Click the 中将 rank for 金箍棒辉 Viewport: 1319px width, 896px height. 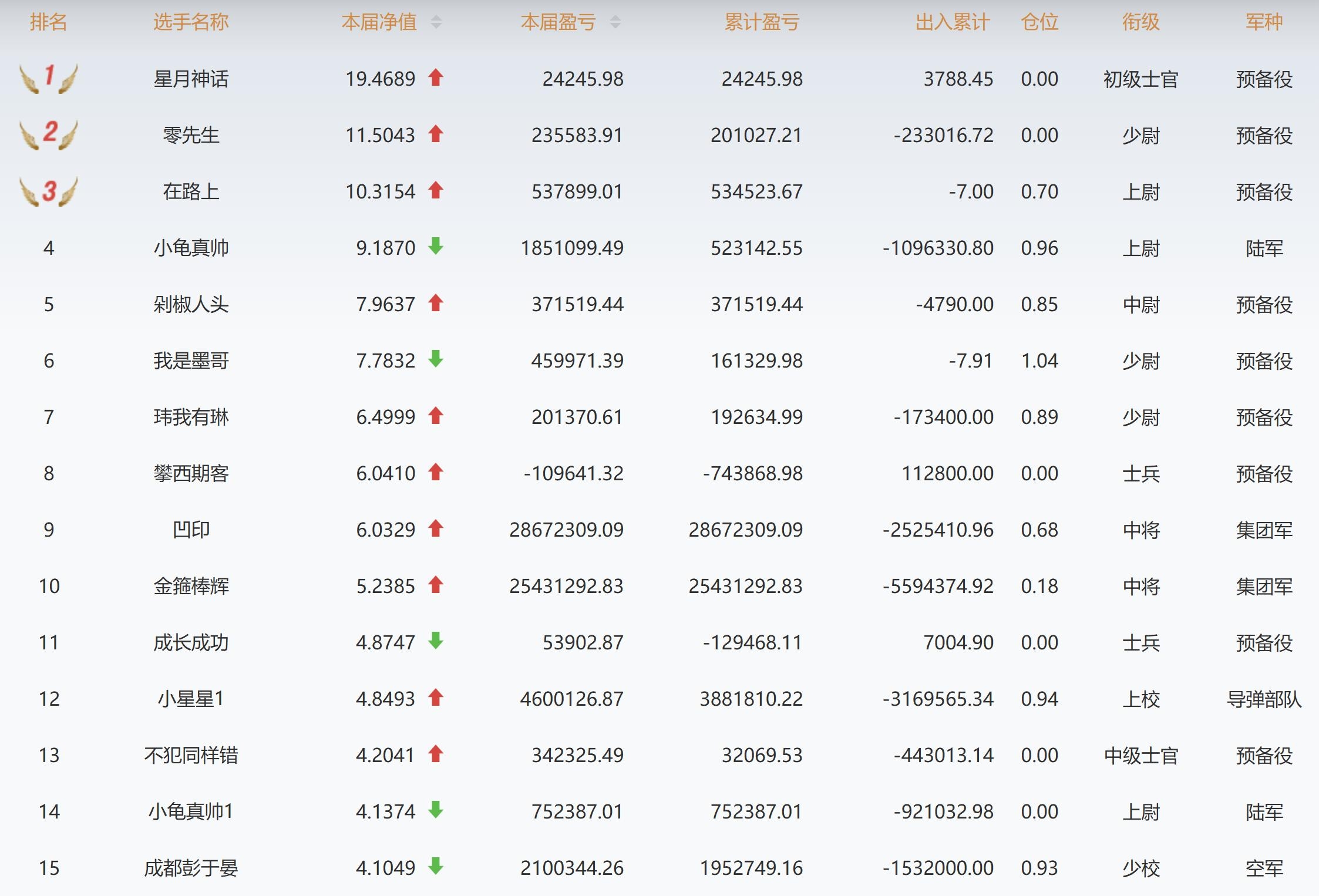pos(1140,586)
